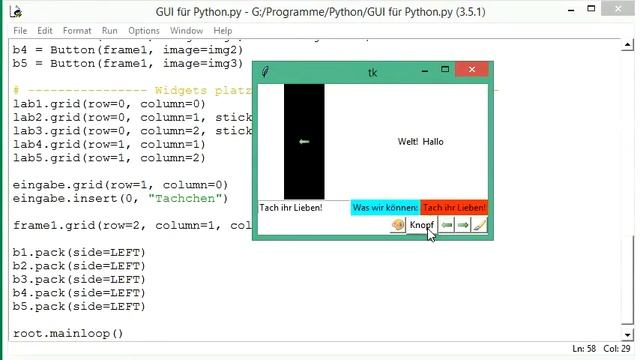The image size is (640, 360).
Task: Click the IDLE Python icon in title bar
Action: (16, 12)
